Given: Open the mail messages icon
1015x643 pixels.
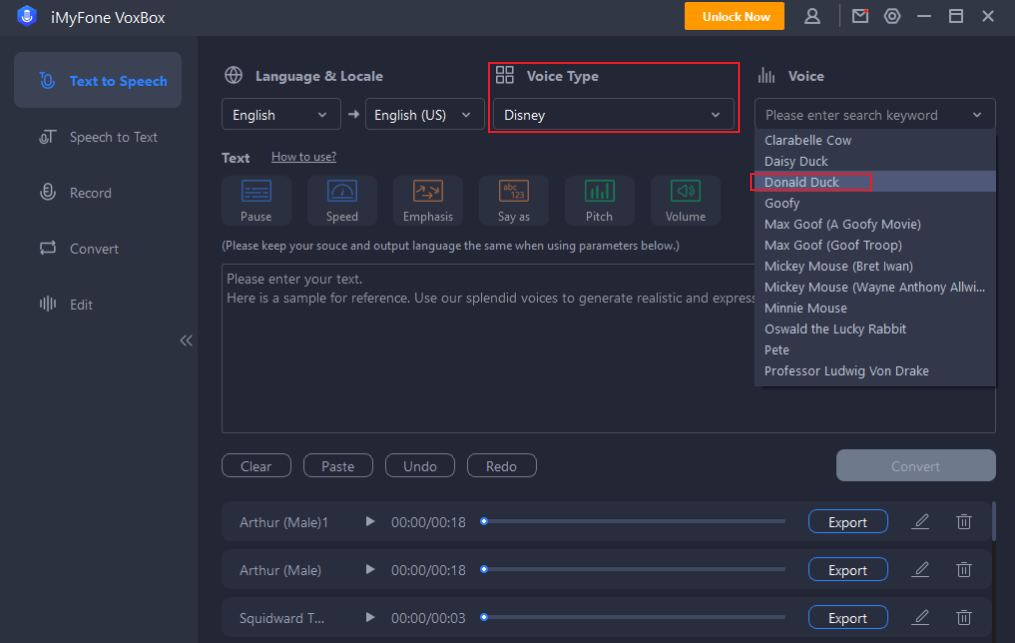Looking at the screenshot, I should click(860, 16).
